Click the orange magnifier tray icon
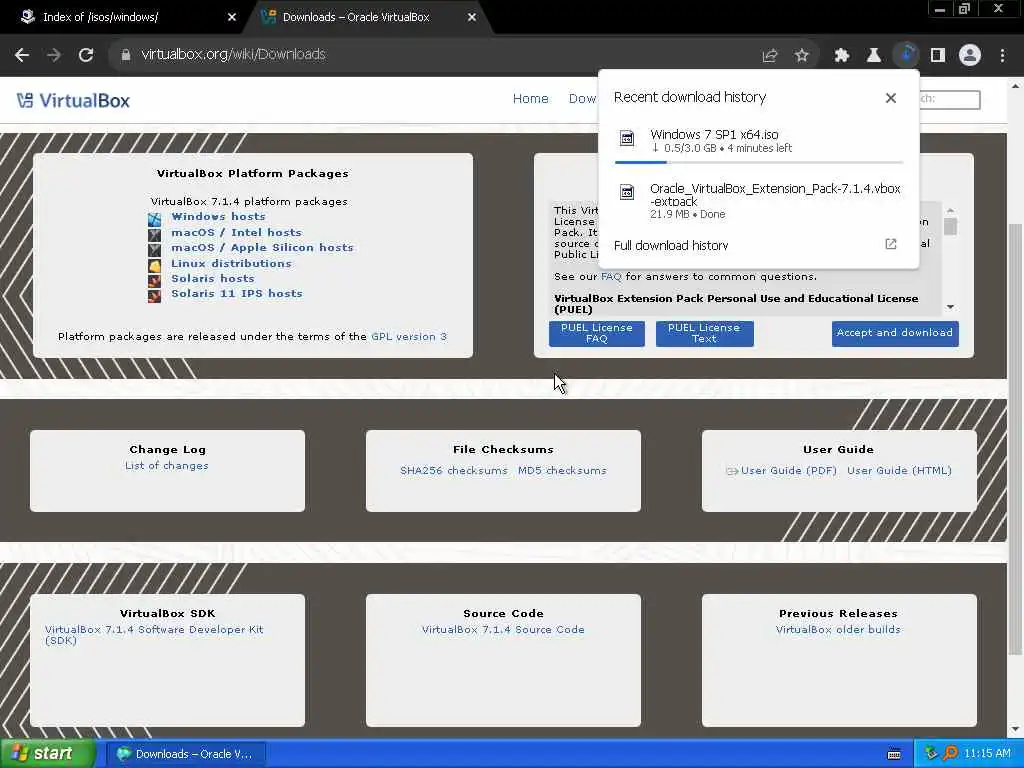The height and width of the screenshot is (768, 1024). 950,754
